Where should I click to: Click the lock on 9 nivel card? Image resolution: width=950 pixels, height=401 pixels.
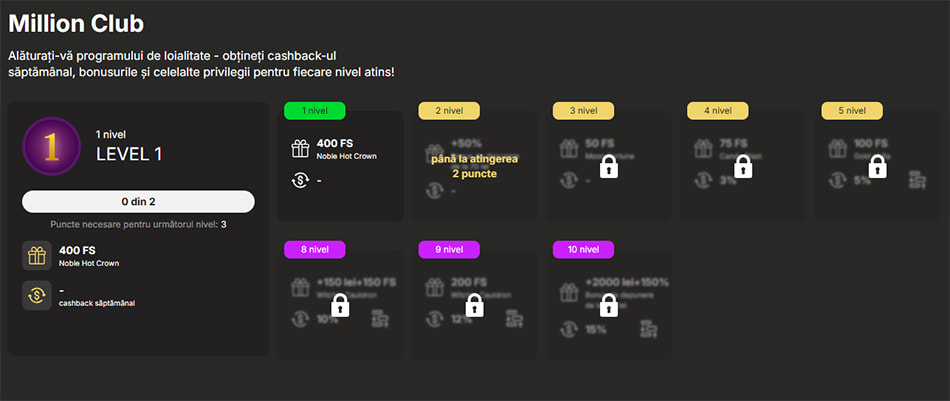474,305
